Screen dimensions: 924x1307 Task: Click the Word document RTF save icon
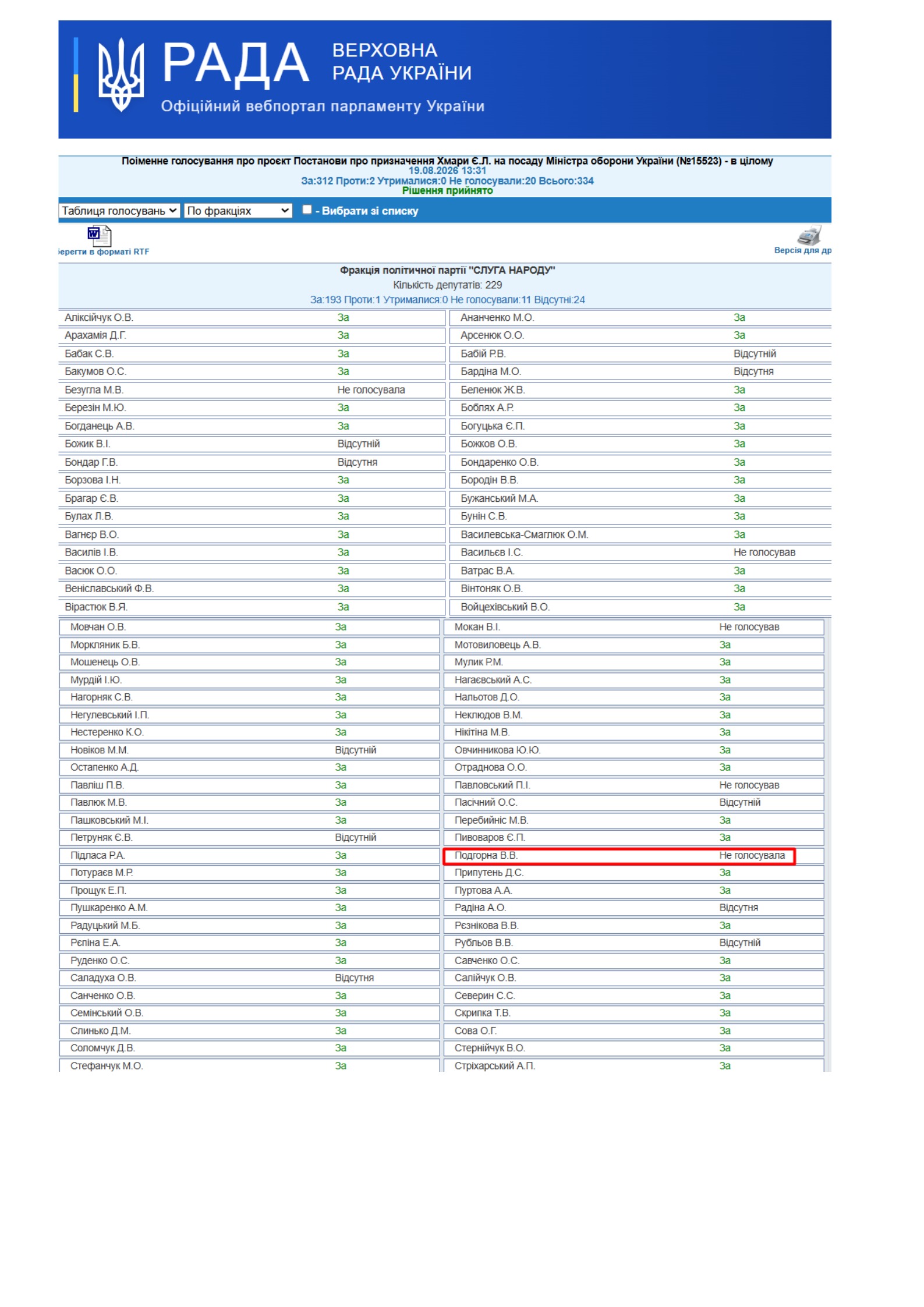click(x=99, y=236)
